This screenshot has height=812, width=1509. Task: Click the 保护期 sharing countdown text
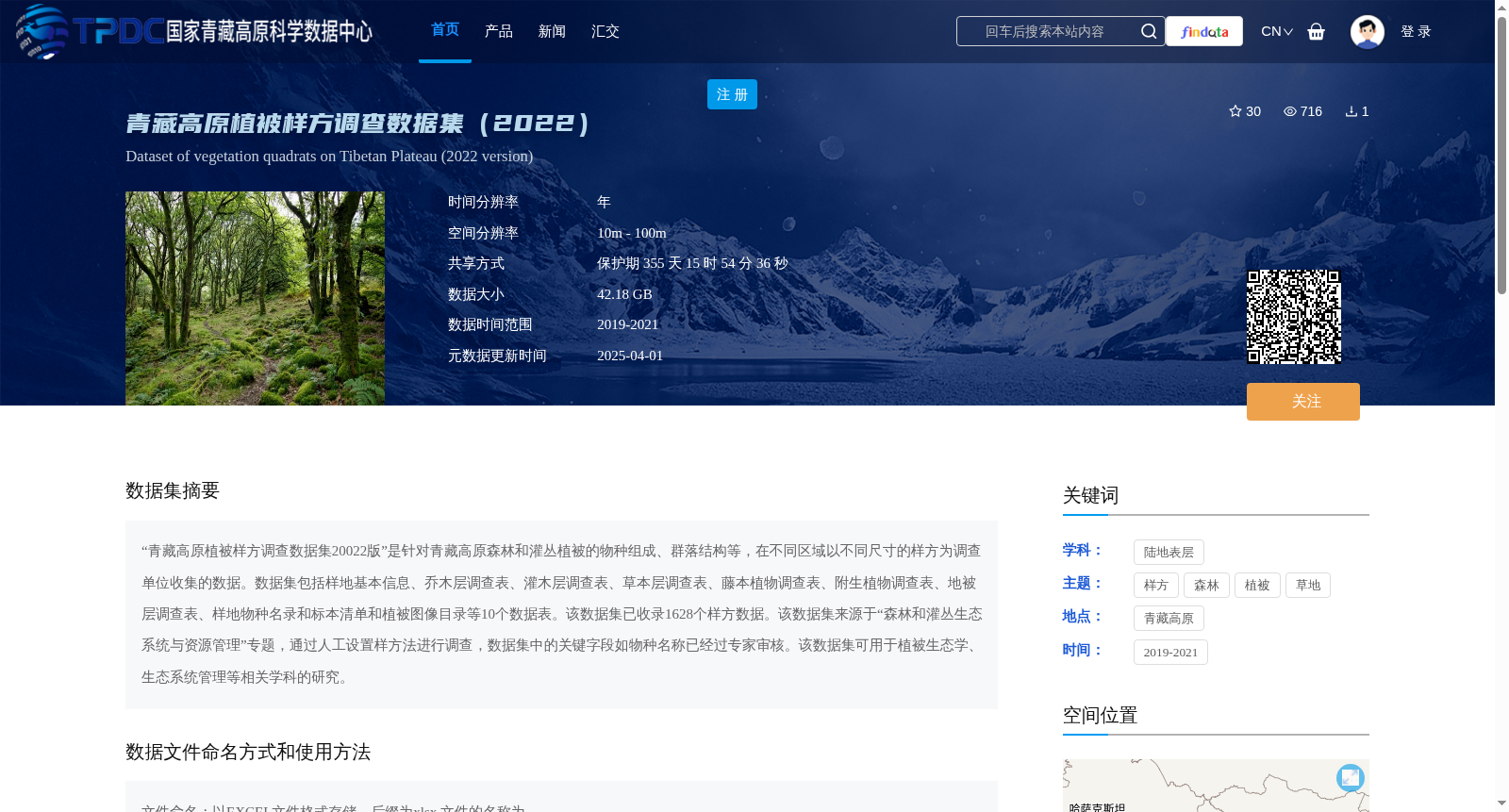tap(692, 264)
